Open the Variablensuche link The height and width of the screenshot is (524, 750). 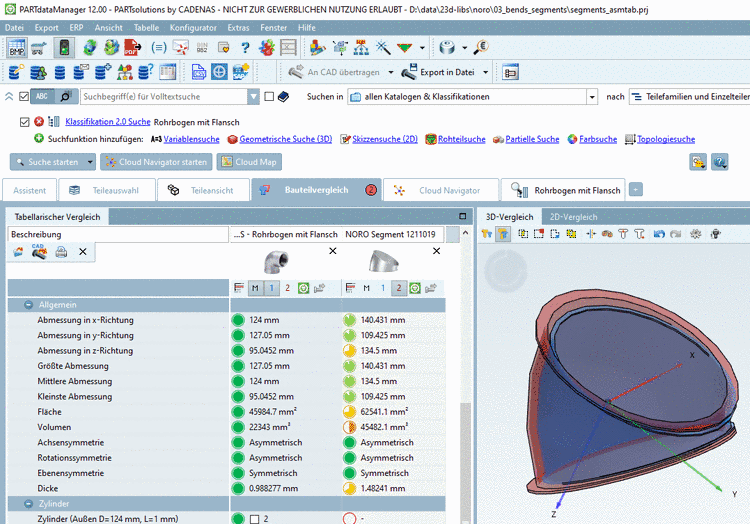(x=191, y=139)
